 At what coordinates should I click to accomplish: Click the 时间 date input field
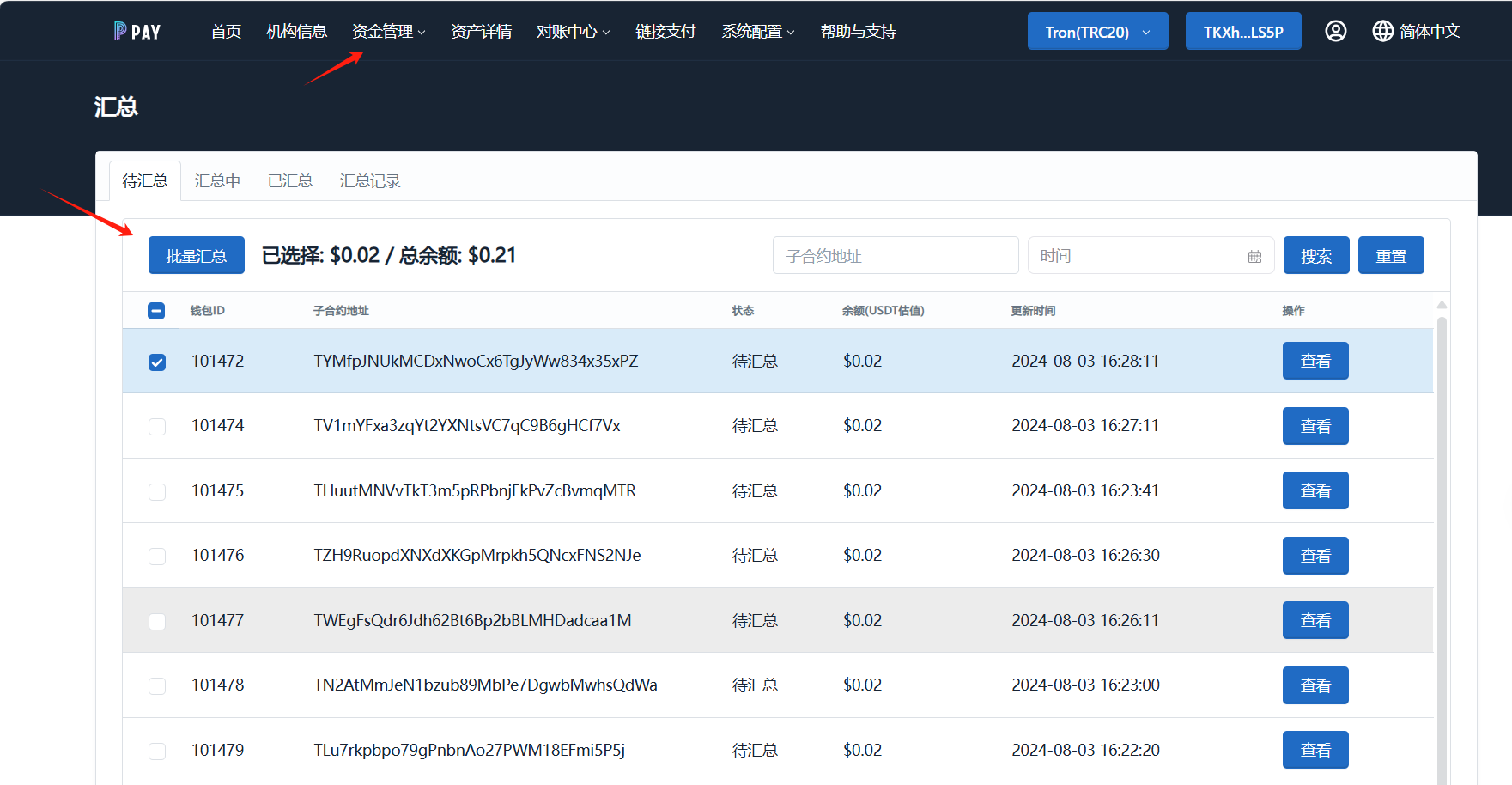1151,255
